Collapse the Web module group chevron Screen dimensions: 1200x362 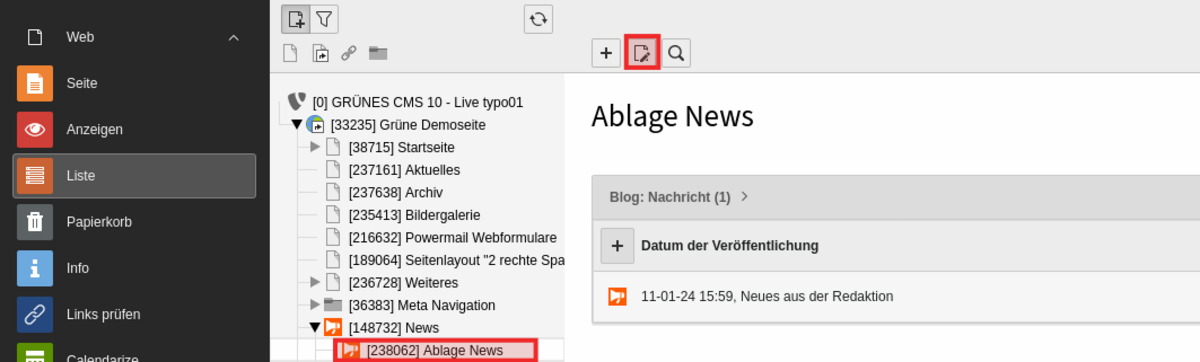click(234, 37)
